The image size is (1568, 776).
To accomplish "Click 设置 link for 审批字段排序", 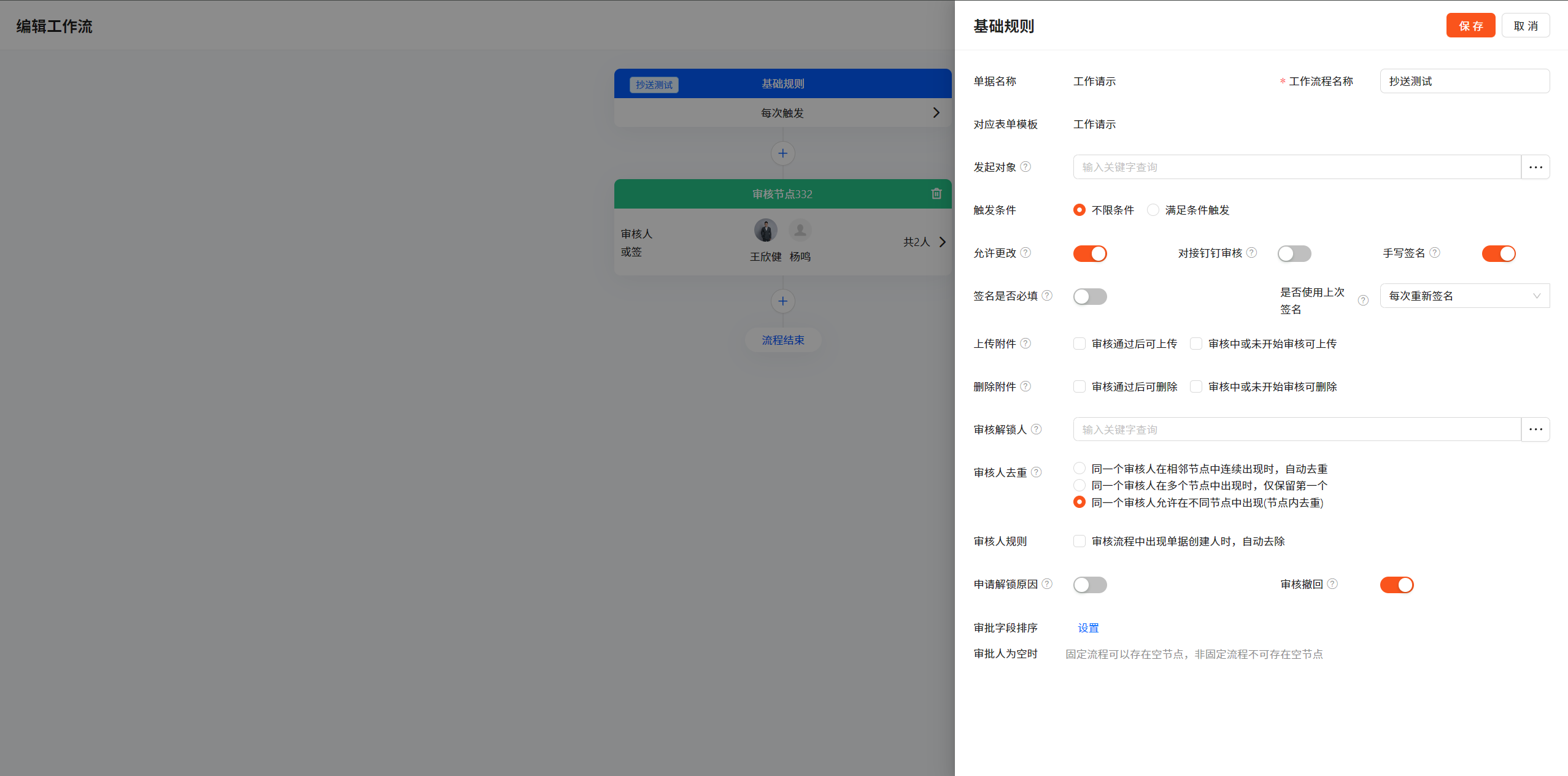I will click(x=1088, y=628).
